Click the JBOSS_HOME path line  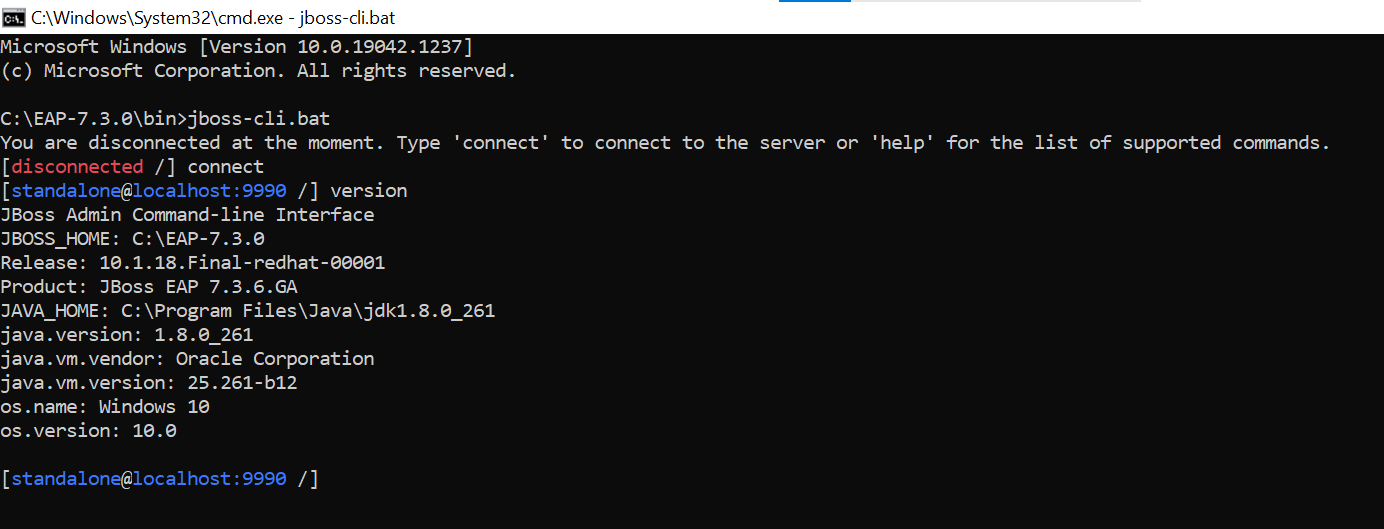pos(132,239)
